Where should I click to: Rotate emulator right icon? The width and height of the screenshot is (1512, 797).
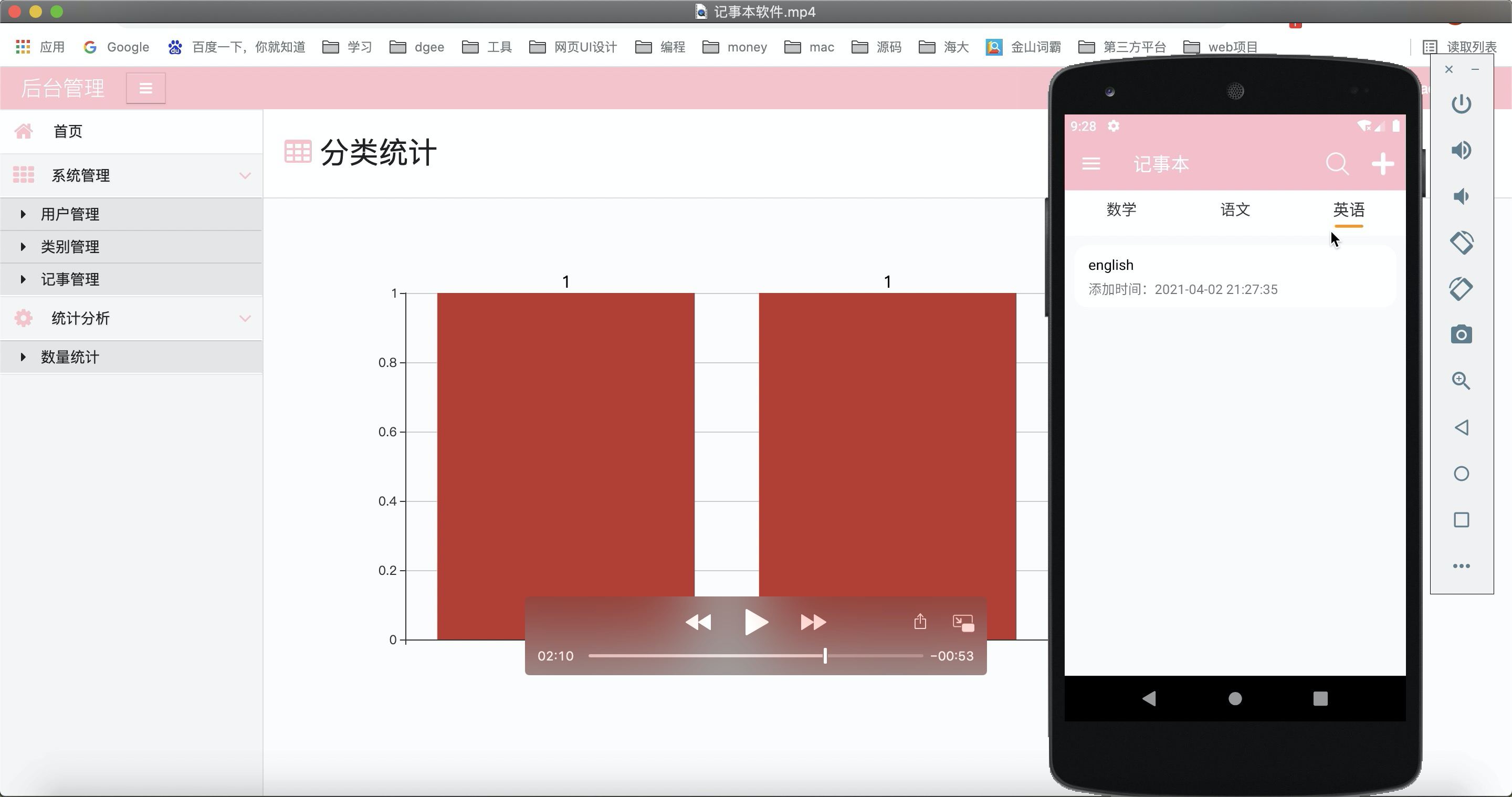[1461, 289]
